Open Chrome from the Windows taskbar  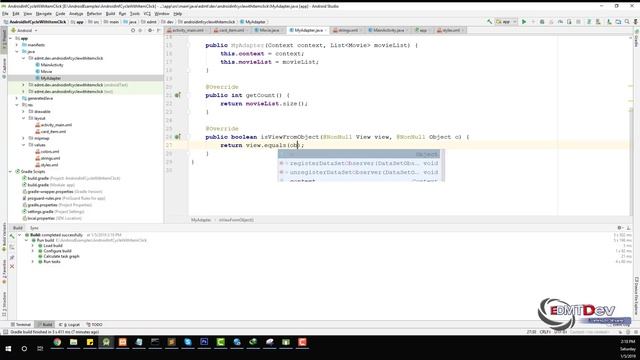click(x=57, y=342)
